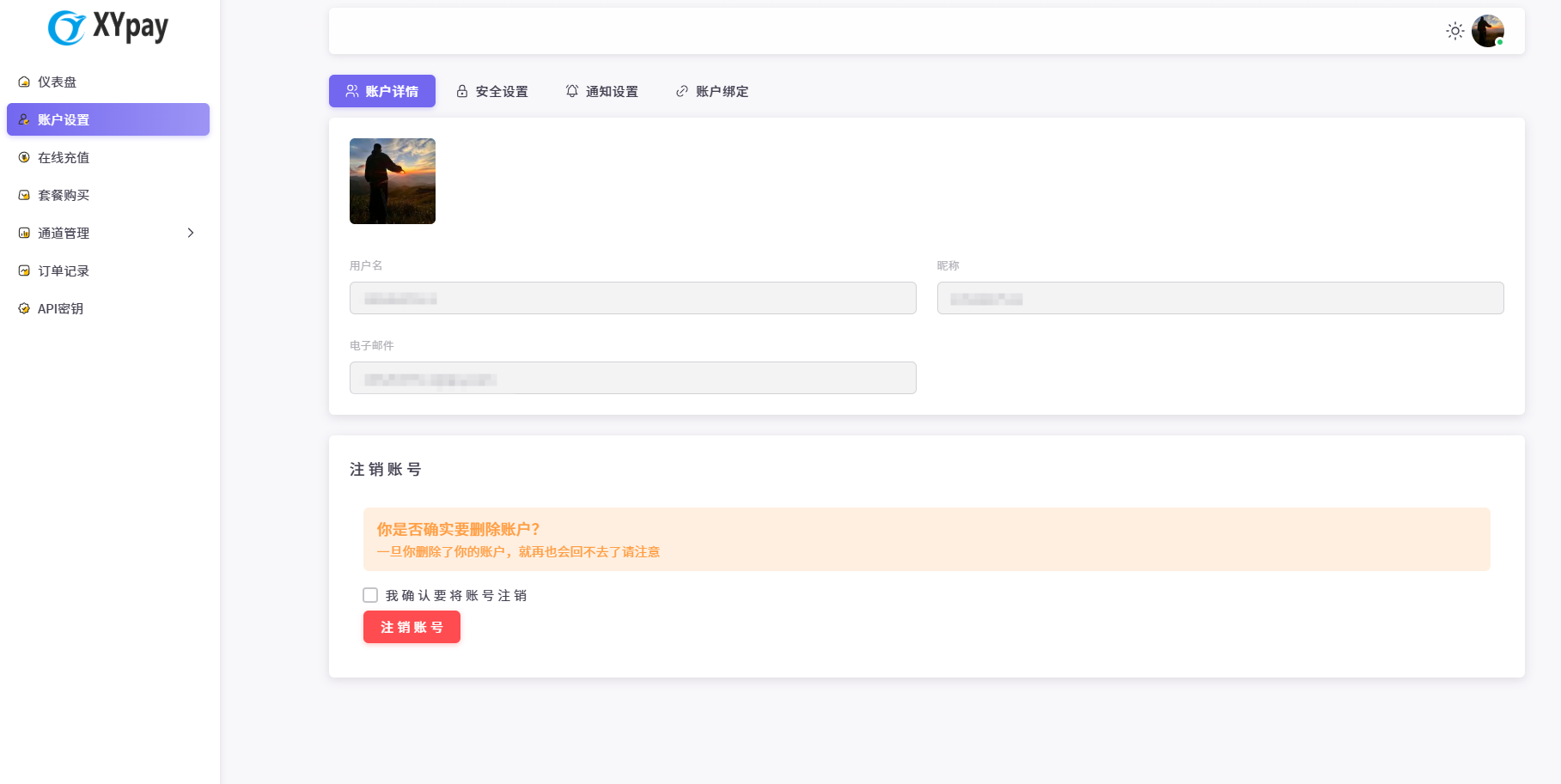Viewport: 1561px width, 784px height.
Task: Open the 仪表盘 dashboard from sidebar
Action: [57, 82]
